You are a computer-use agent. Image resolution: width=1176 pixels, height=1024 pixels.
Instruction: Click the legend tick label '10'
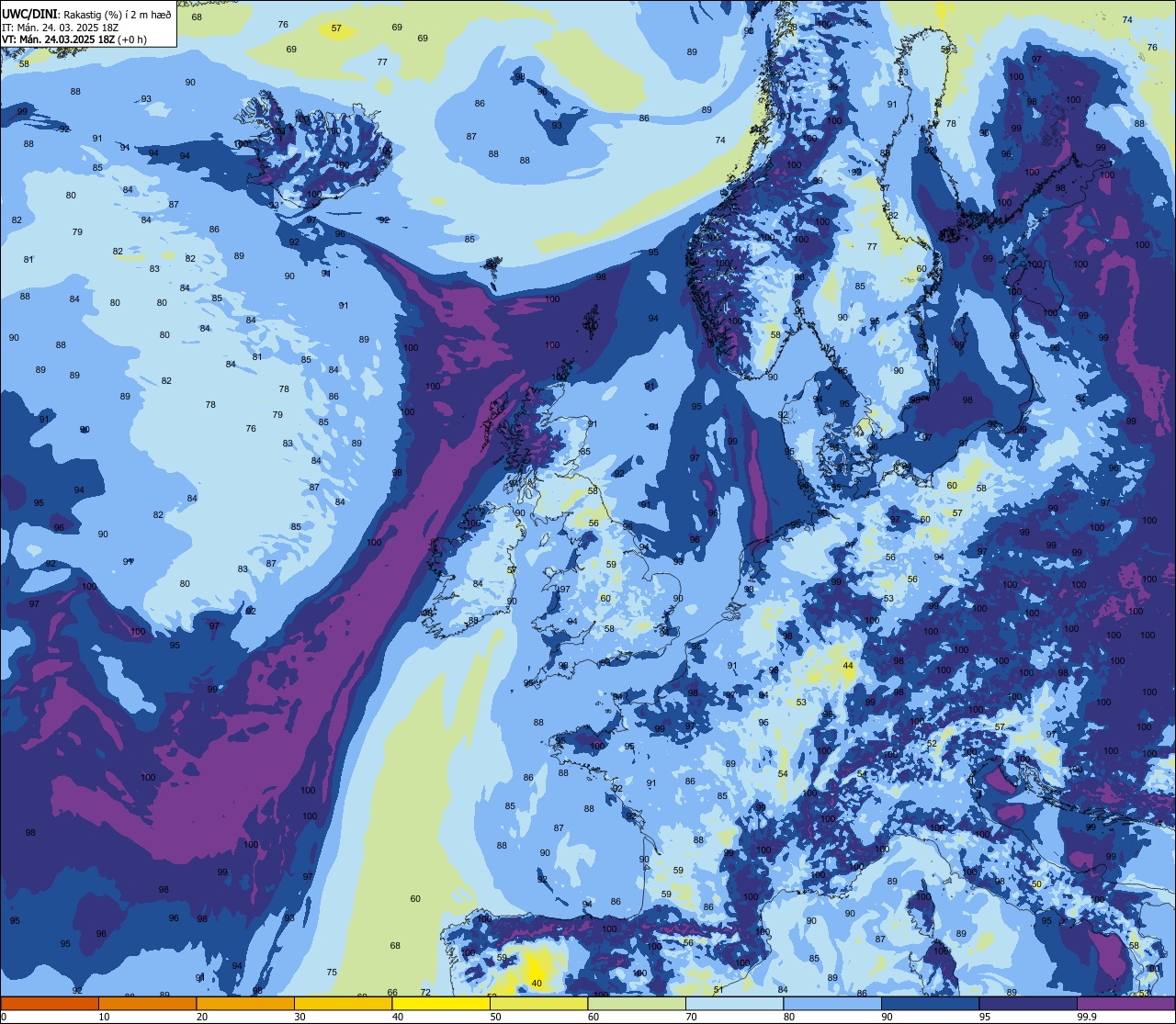pyautogui.click(x=104, y=1017)
